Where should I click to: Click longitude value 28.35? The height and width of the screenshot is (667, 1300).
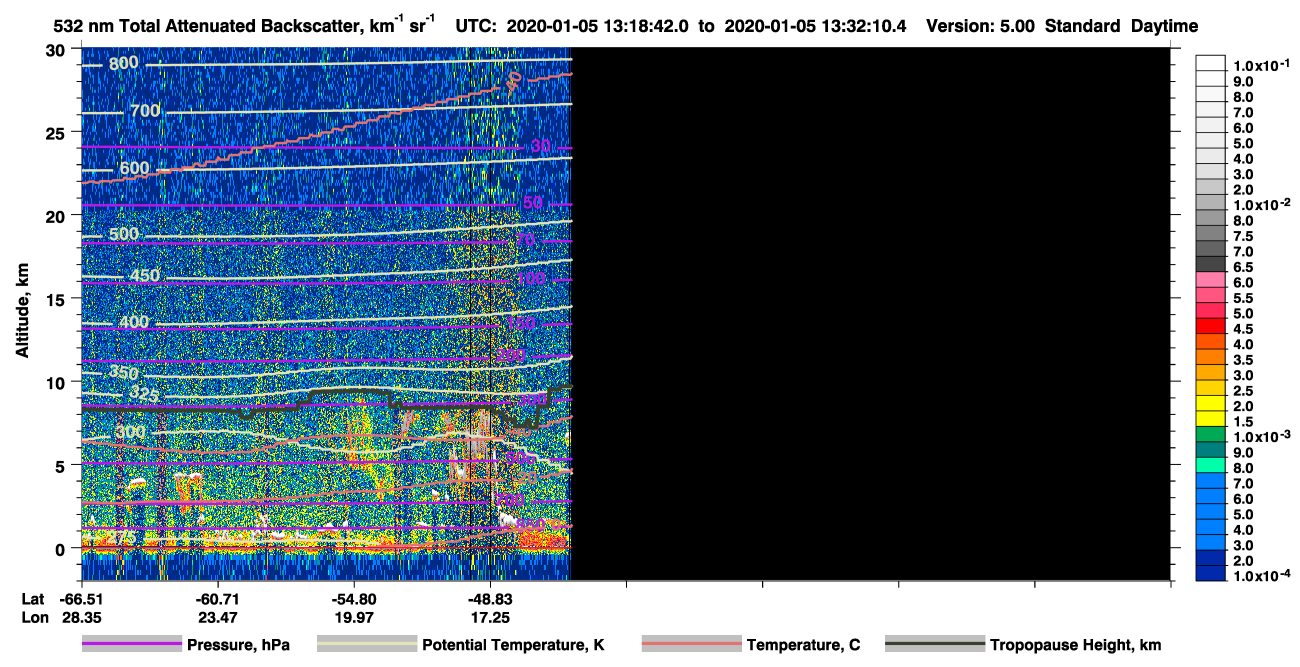(x=81, y=618)
